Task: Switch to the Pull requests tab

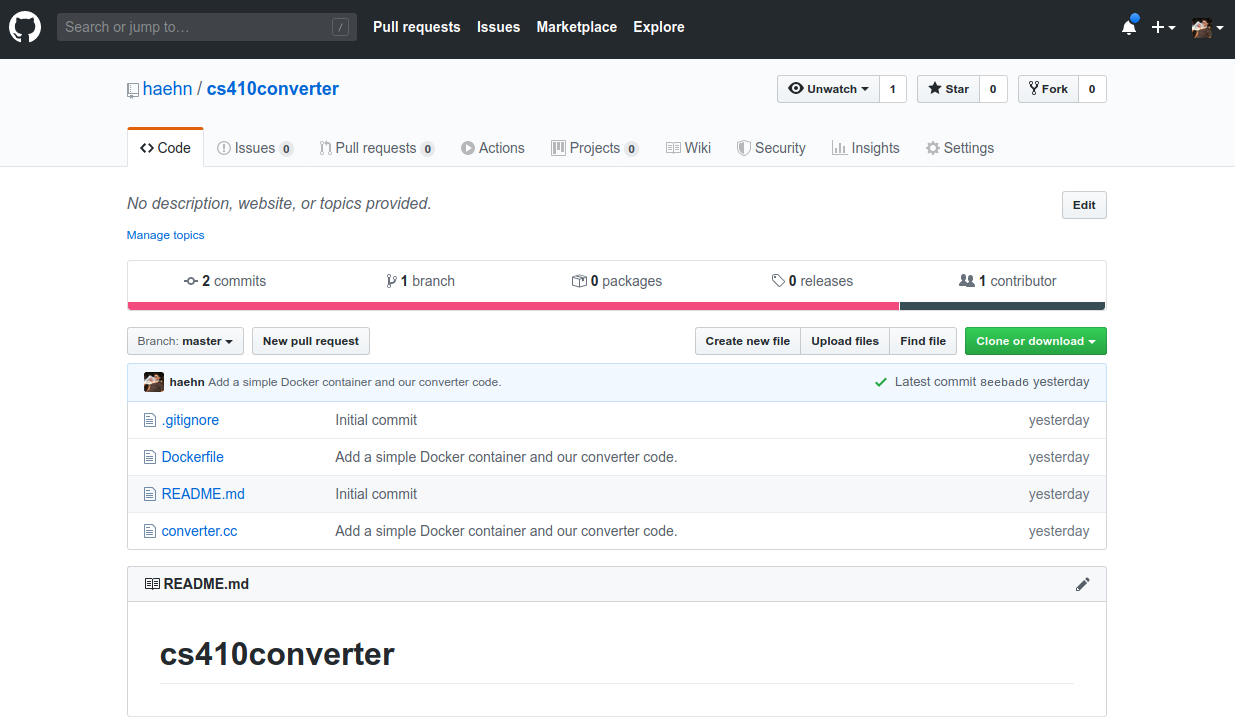Action: click(377, 148)
